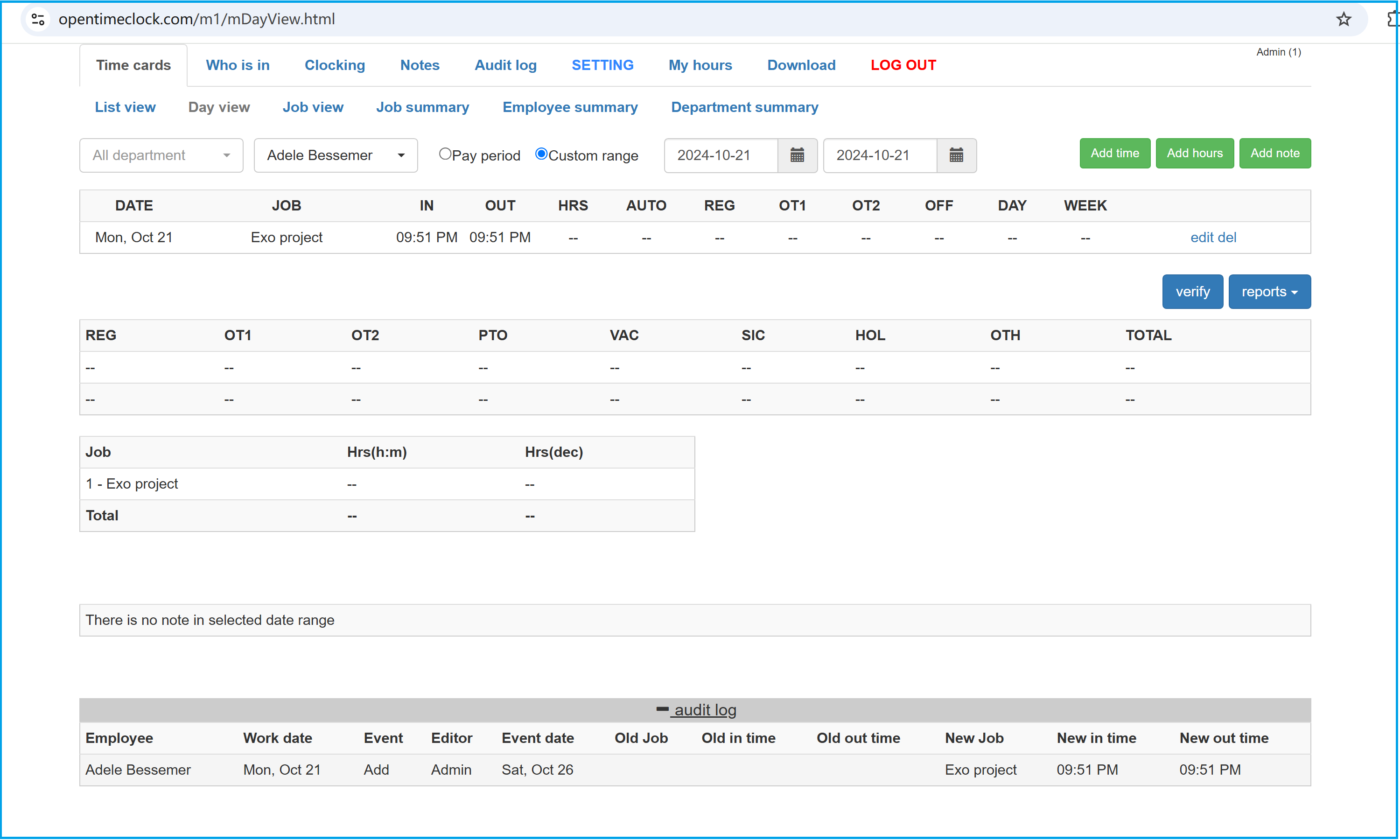This screenshot has width=1400, height=840.
Task: Click the DATE column header
Action: [134, 205]
